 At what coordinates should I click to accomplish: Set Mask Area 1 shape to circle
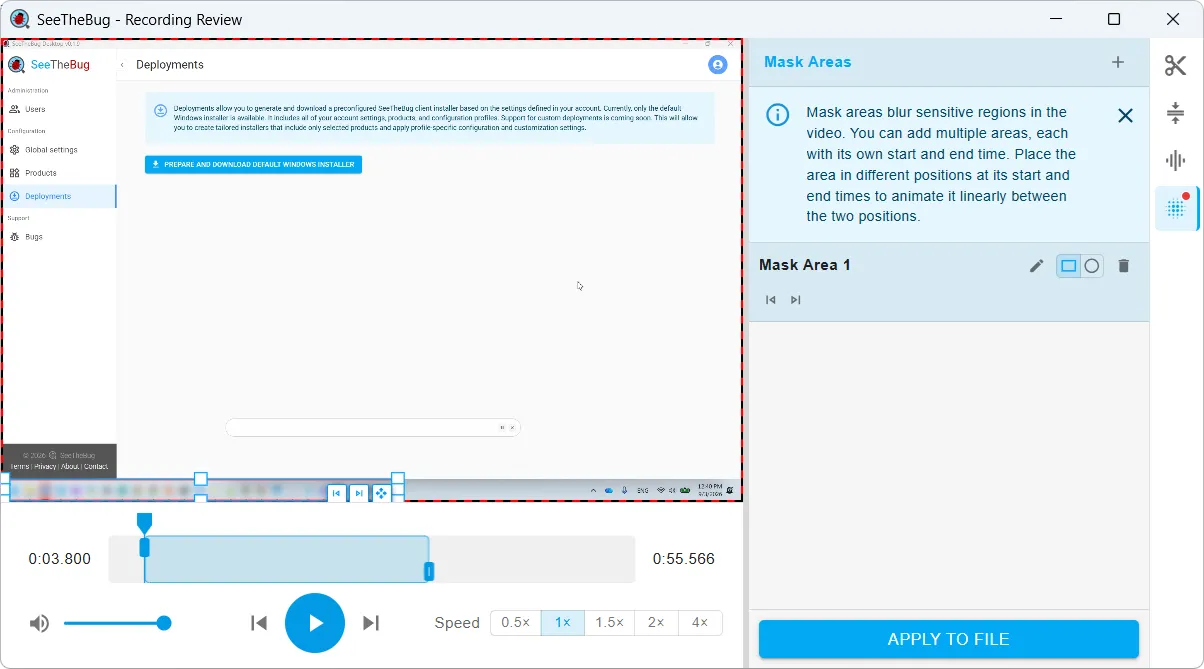(1092, 266)
